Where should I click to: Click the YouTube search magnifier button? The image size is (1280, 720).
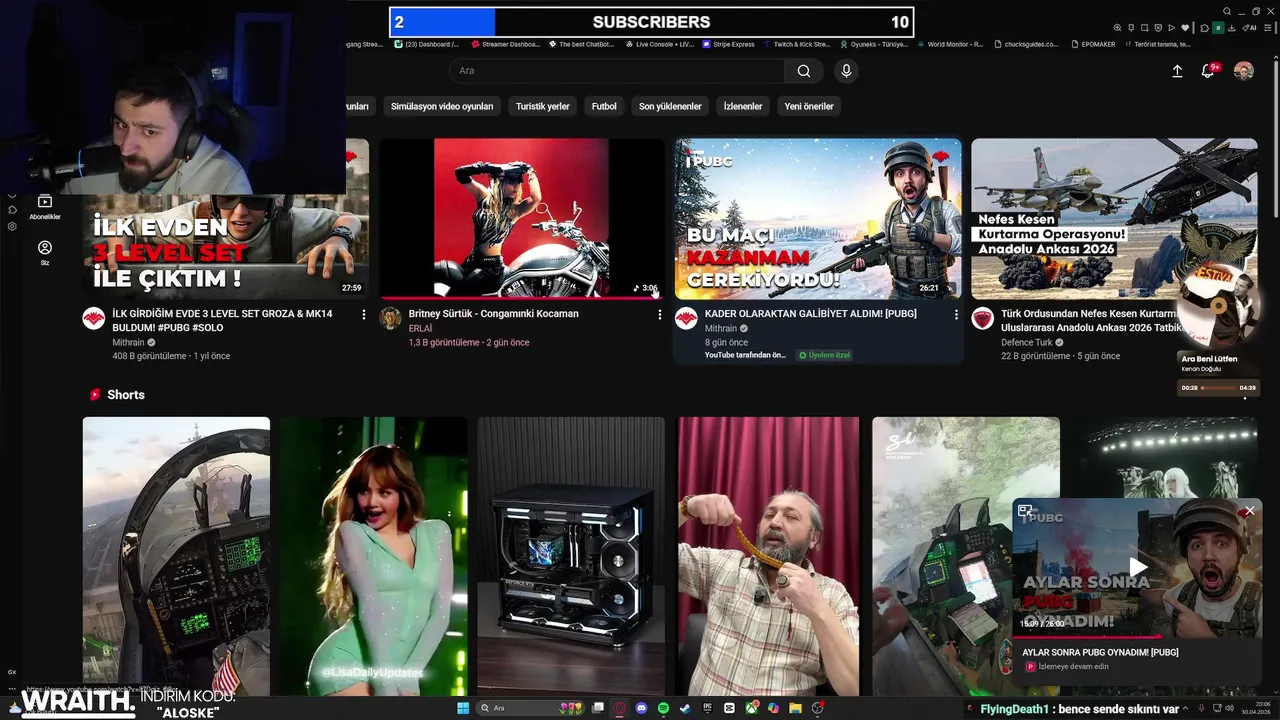coord(804,71)
